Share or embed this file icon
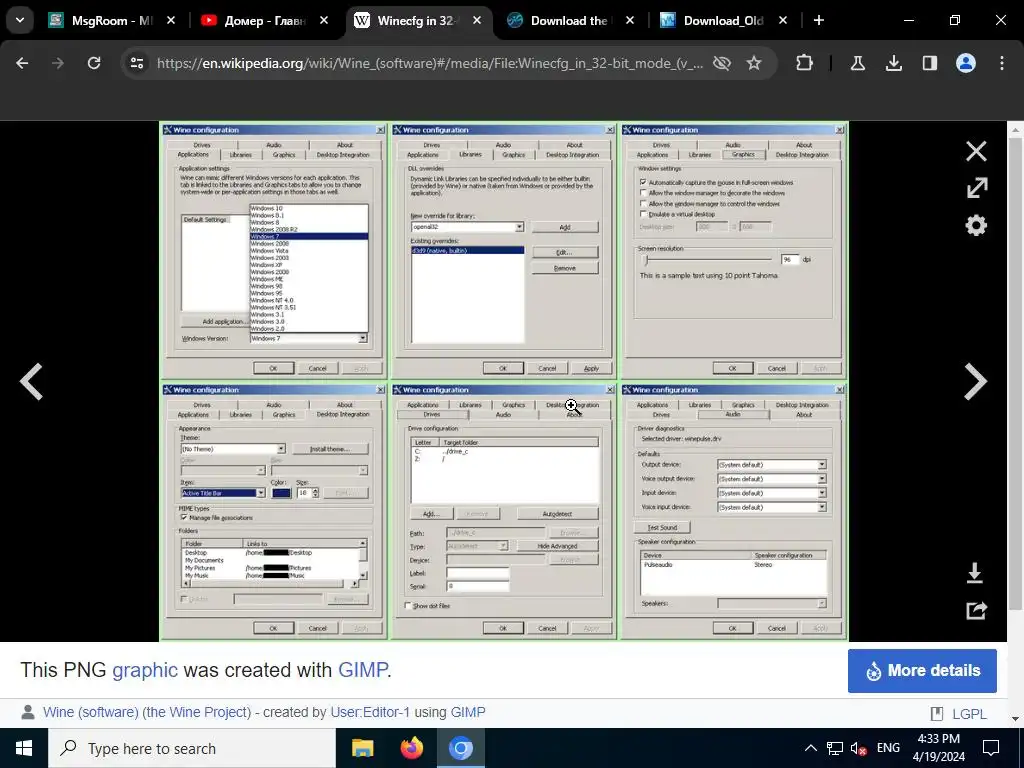The height and width of the screenshot is (768, 1024). pyautogui.click(x=976, y=610)
